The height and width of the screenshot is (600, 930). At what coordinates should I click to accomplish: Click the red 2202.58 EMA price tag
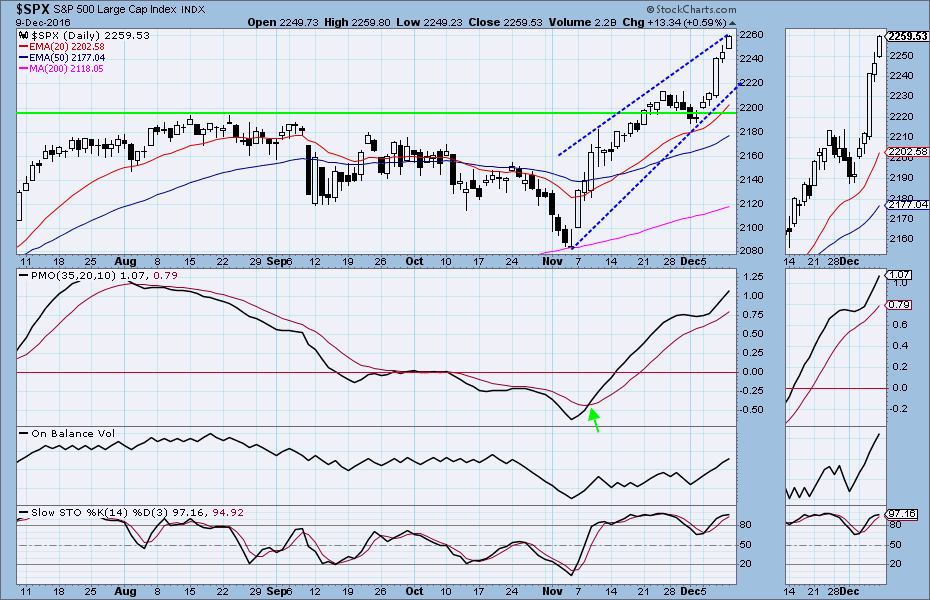click(908, 151)
